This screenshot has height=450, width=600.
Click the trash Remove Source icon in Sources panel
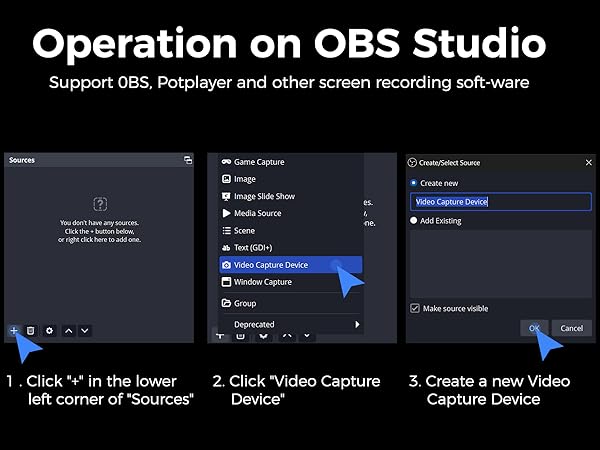click(x=31, y=331)
